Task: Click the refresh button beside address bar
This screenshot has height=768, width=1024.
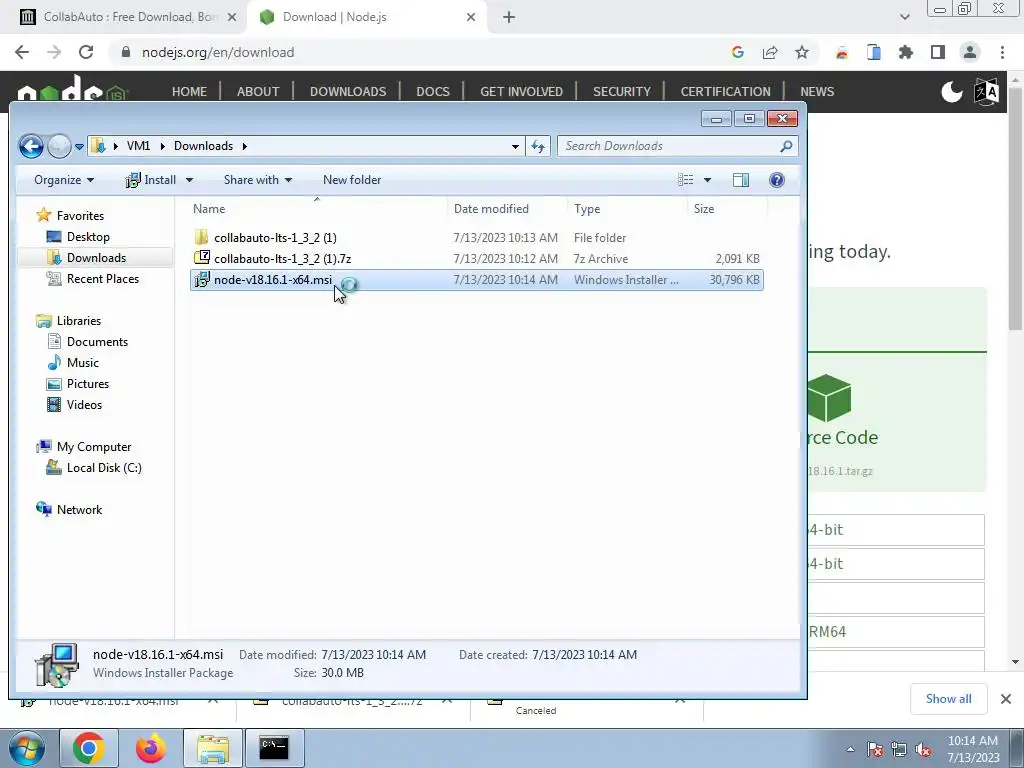Action: 538,146
